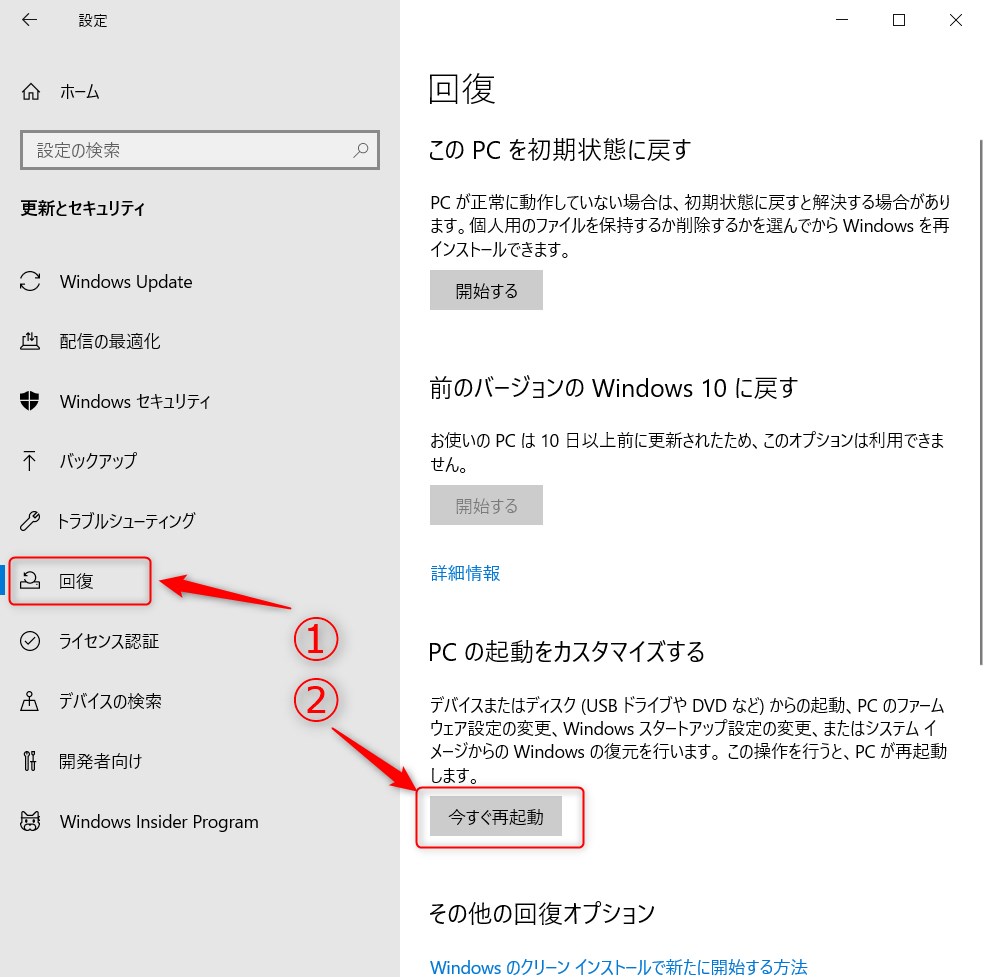Screen dimensions: 985x977
Task: Click inside the 設定の検索 search field
Action: point(180,149)
